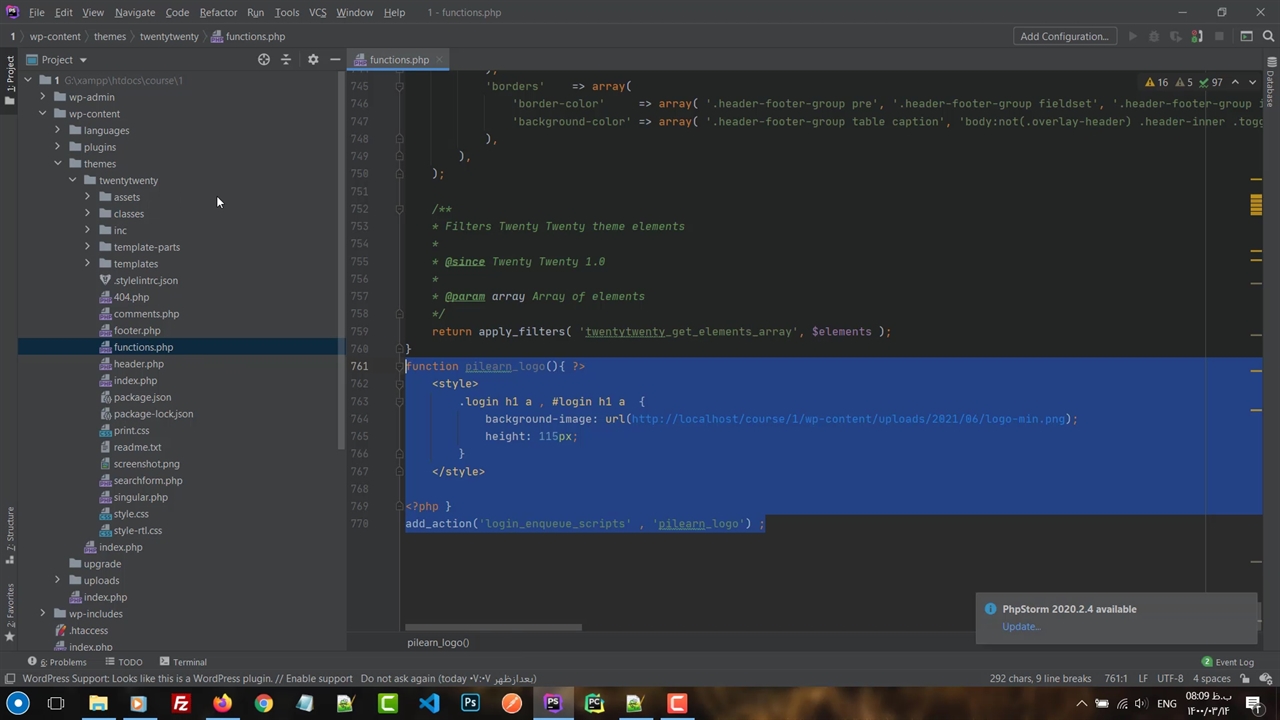The height and width of the screenshot is (720, 1280).
Task: Toggle the Terminal tool window
Action: (182, 662)
